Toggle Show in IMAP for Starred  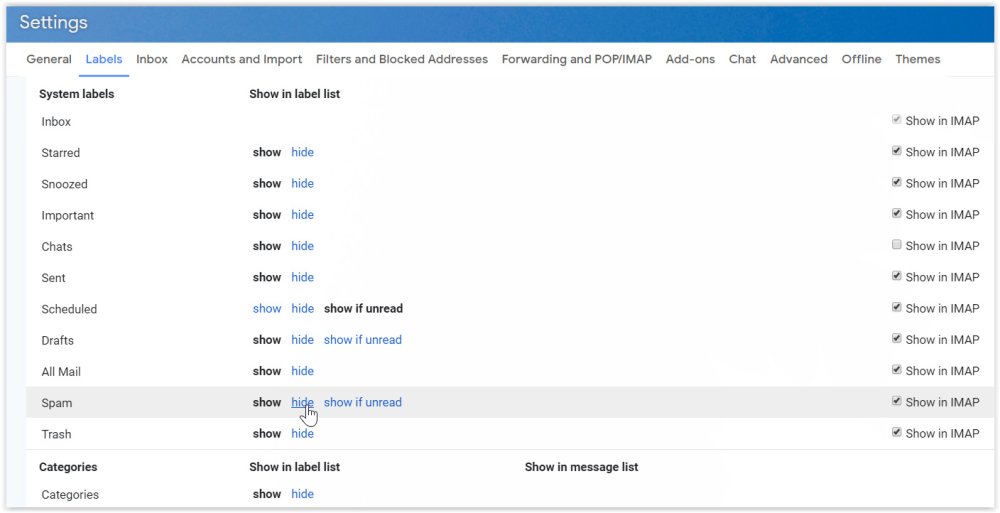897,151
